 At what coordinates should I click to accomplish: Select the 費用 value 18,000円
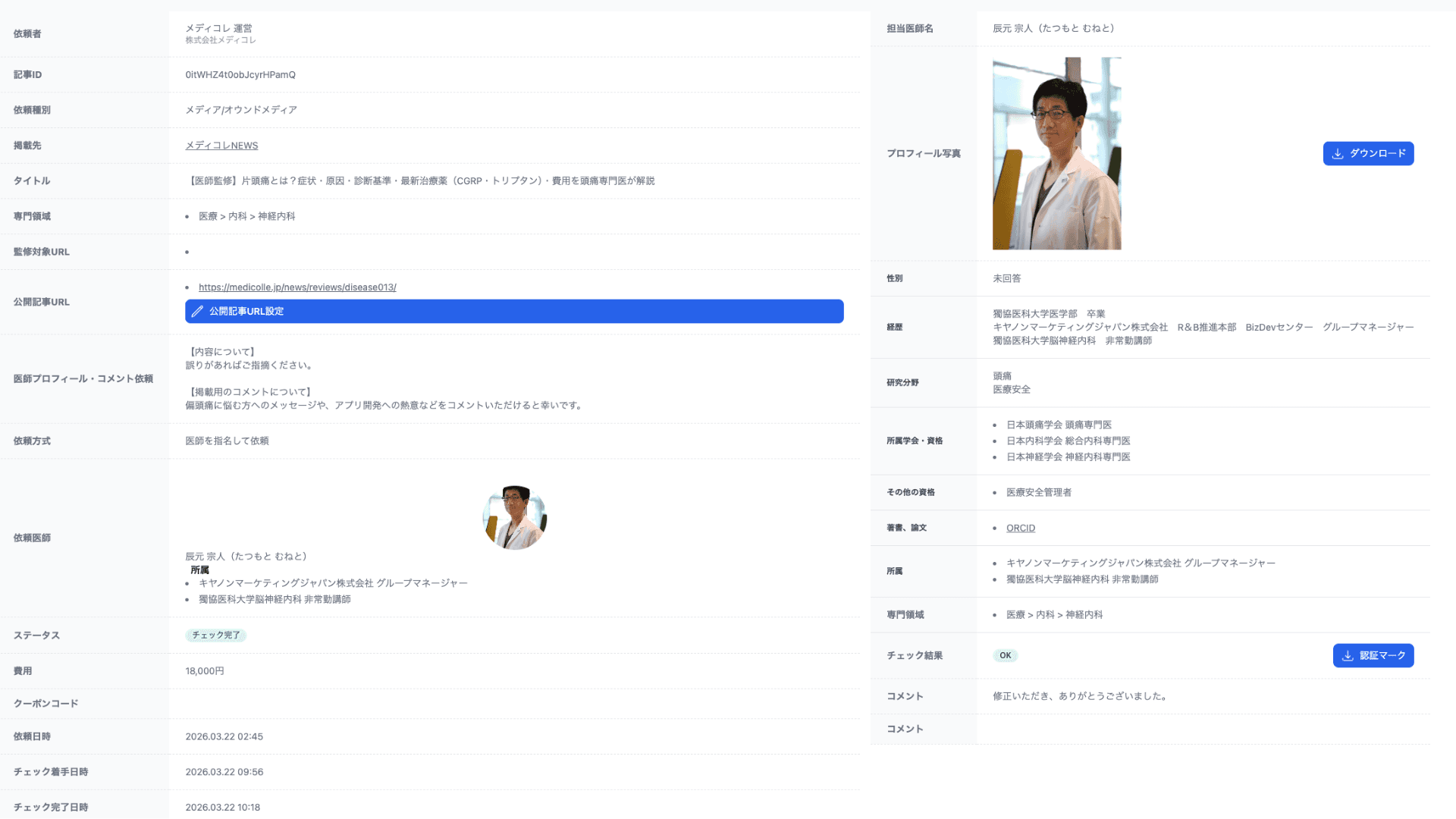pyautogui.click(x=204, y=670)
